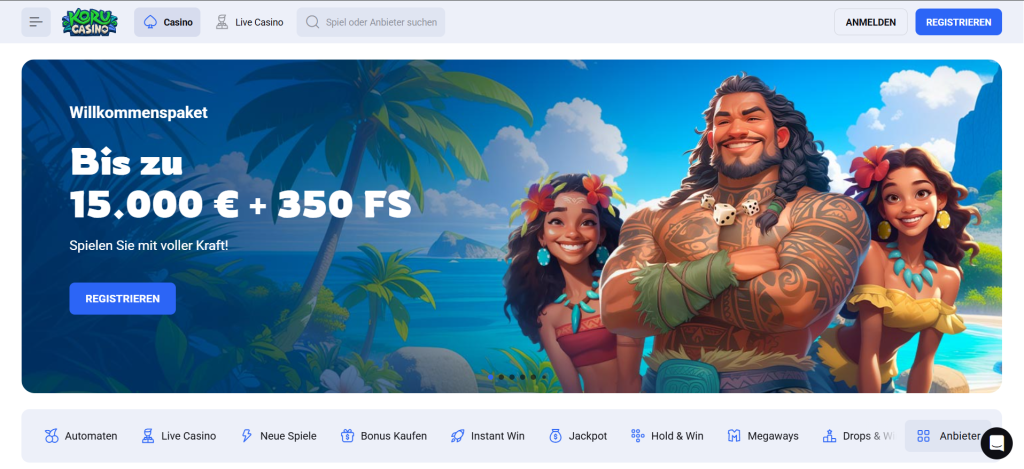The height and width of the screenshot is (469, 1024).
Task: Select the Instant Win rocket category
Action: click(487, 436)
